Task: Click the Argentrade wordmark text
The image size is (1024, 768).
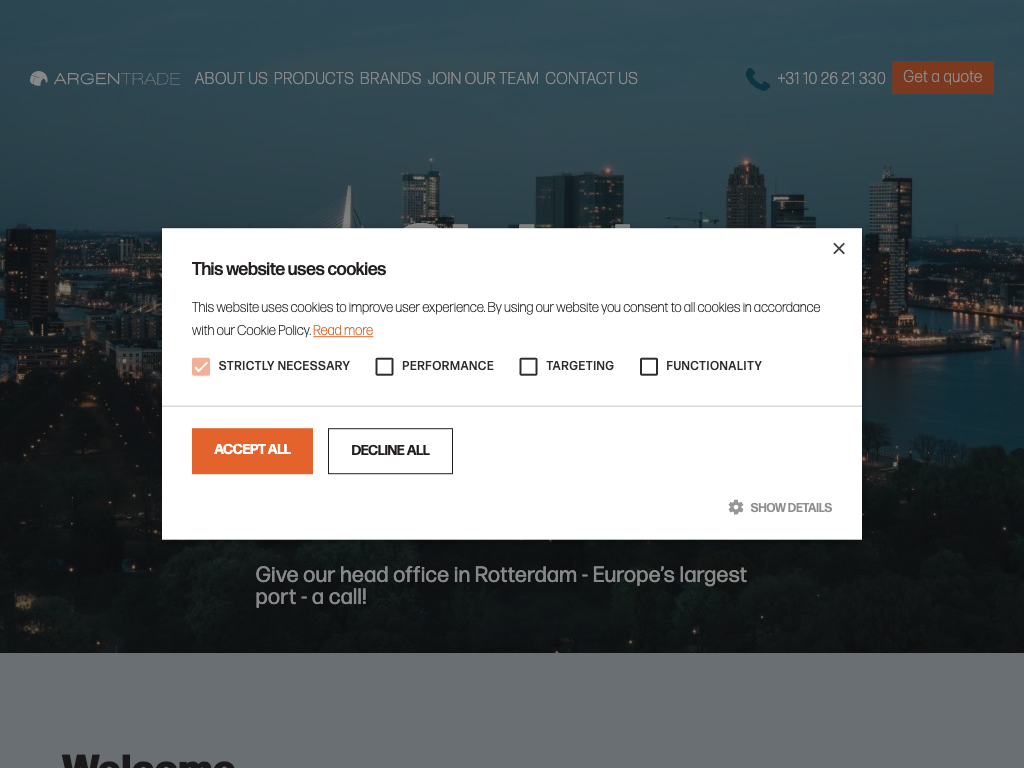Action: [x=117, y=78]
